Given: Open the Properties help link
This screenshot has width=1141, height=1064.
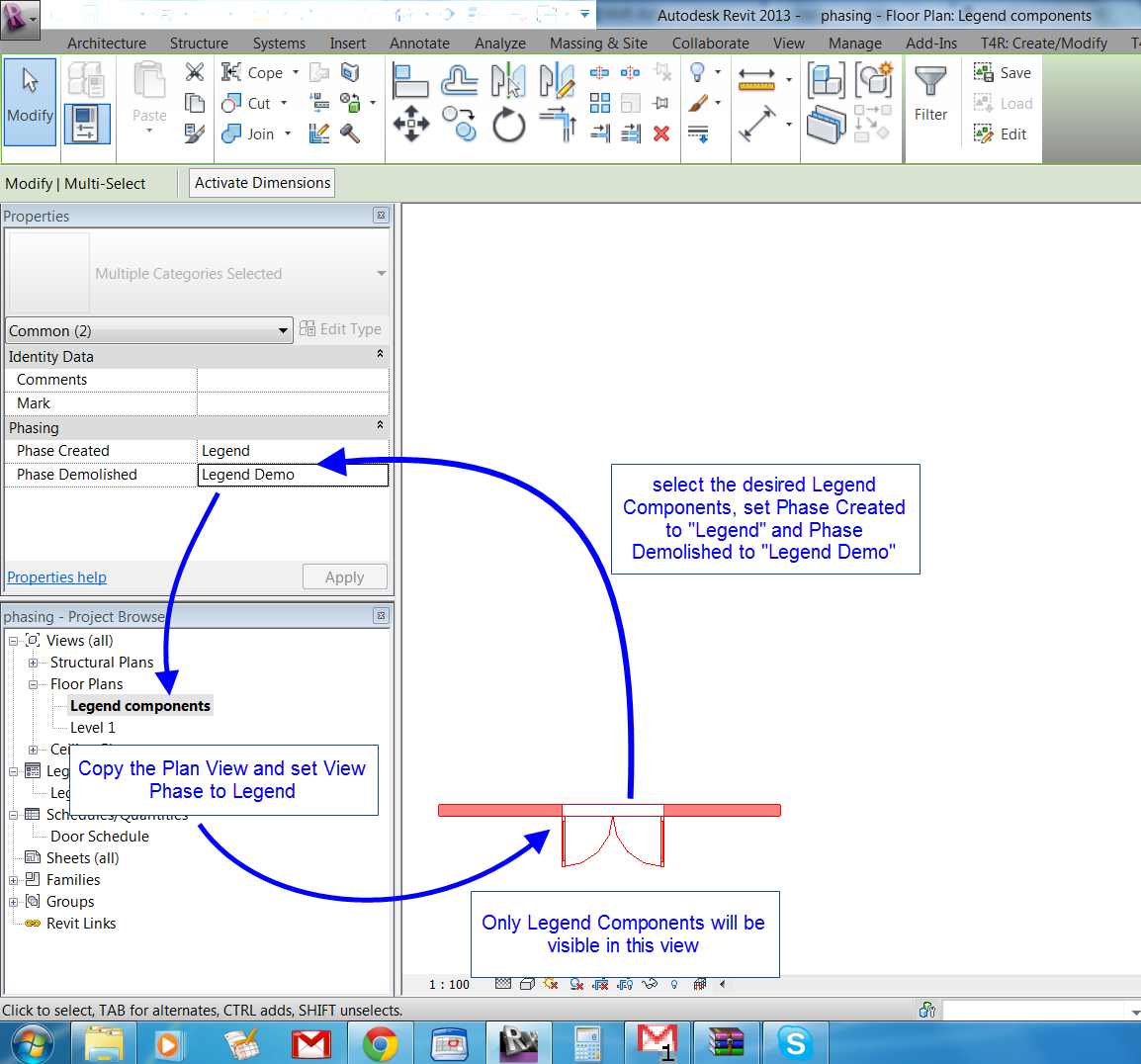Looking at the screenshot, I should point(56,576).
